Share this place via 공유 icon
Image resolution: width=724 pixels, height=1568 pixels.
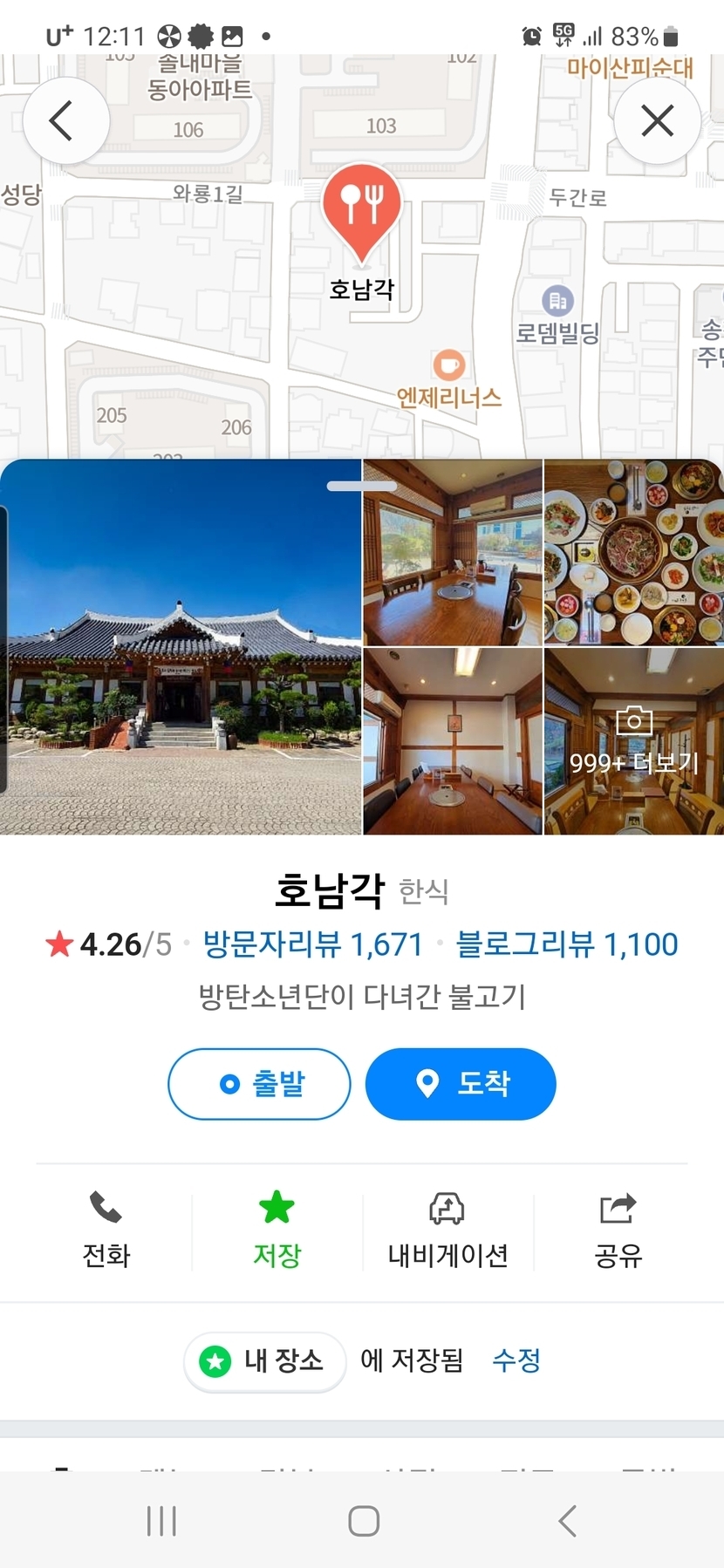click(x=618, y=1231)
